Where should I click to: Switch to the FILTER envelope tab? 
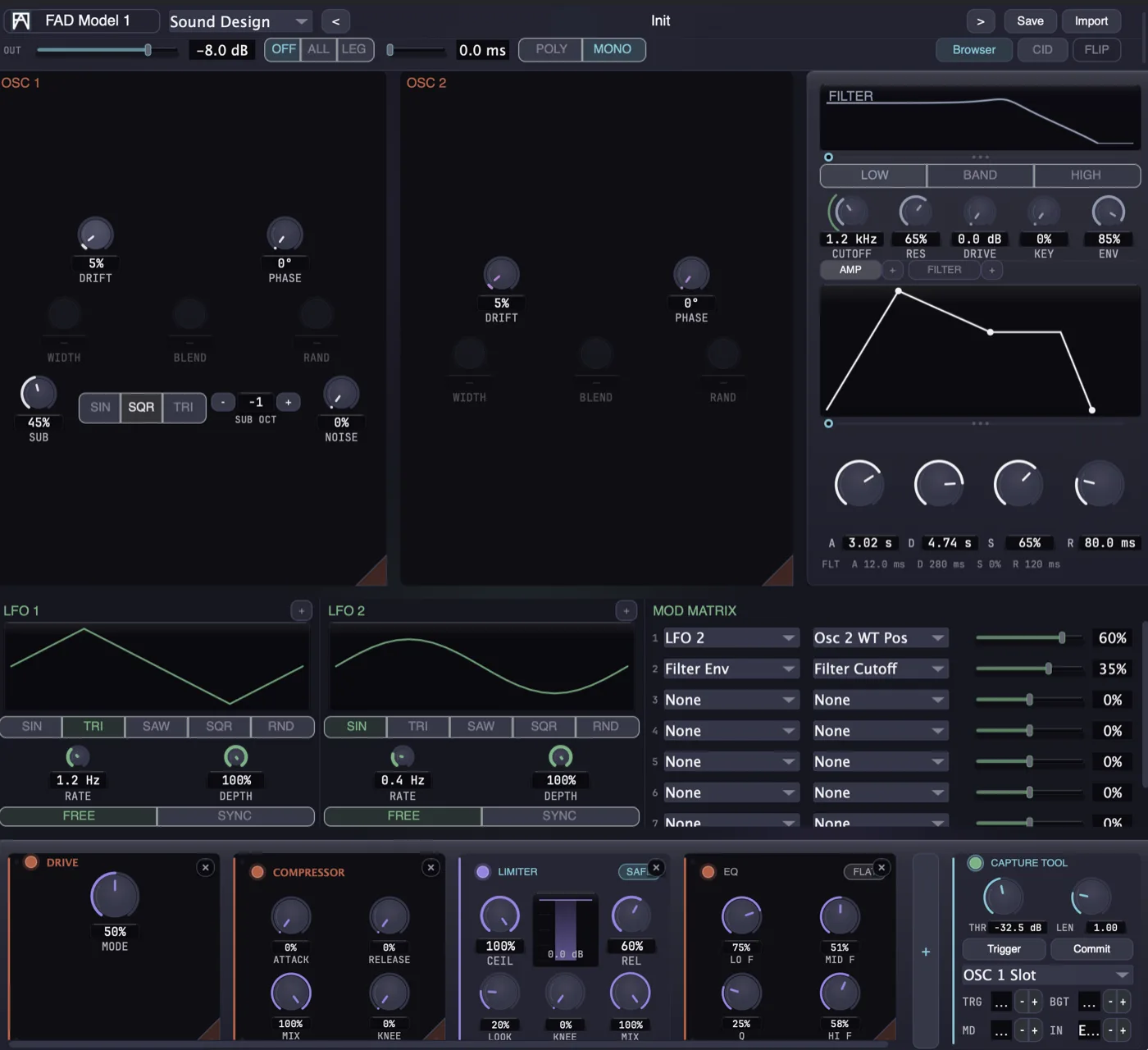pos(945,270)
